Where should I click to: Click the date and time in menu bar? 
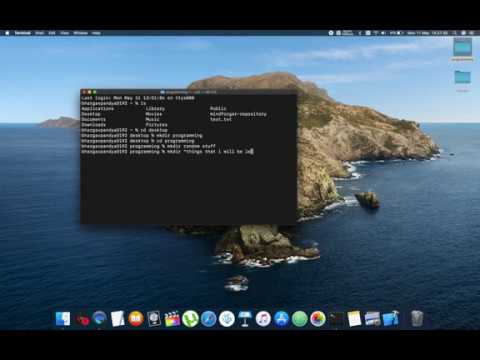click(427, 33)
